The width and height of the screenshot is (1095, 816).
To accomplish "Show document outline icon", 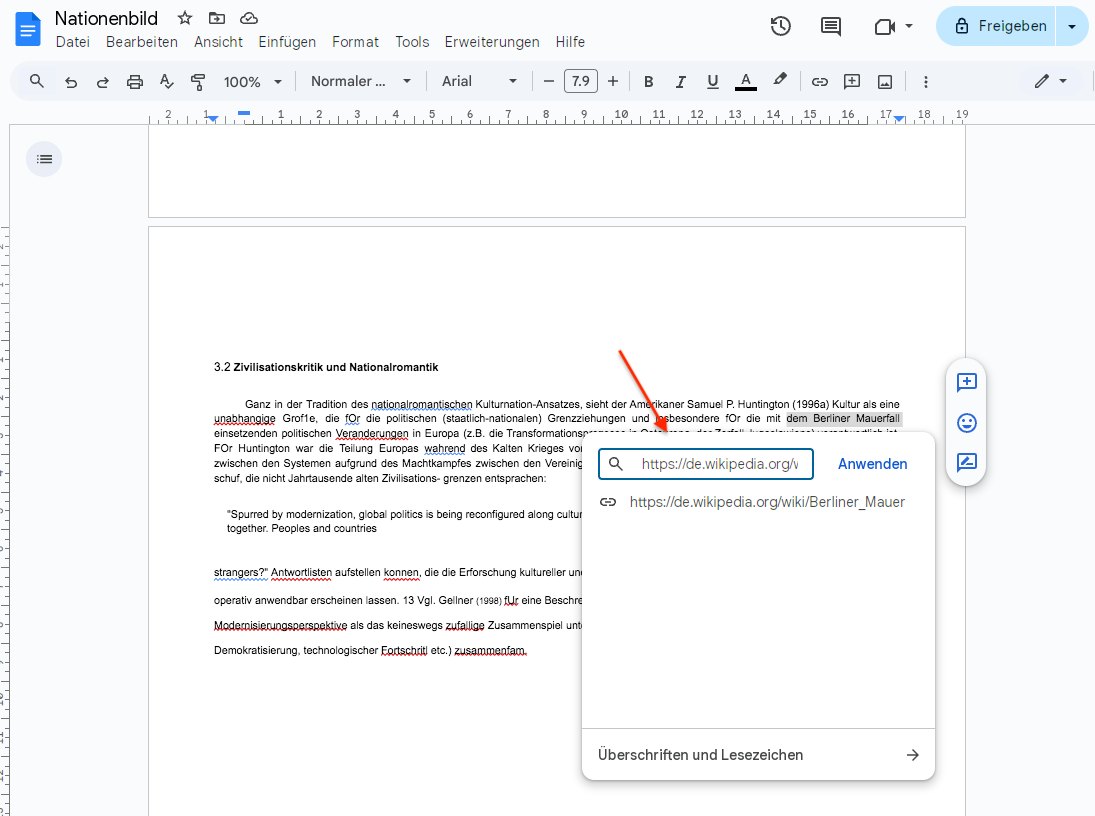I will pos(44,159).
